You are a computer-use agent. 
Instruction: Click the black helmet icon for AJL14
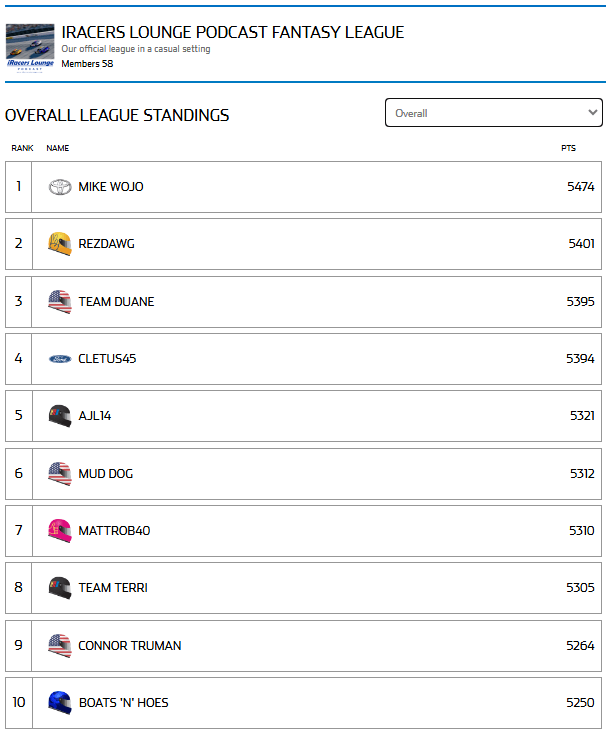click(x=60, y=416)
